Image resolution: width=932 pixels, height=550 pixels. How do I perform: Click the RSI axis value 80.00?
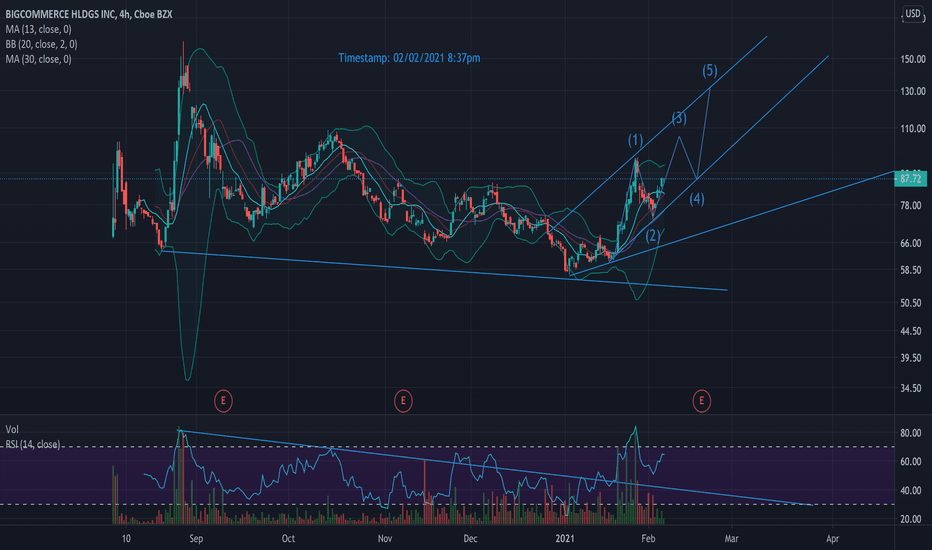pyautogui.click(x=911, y=433)
